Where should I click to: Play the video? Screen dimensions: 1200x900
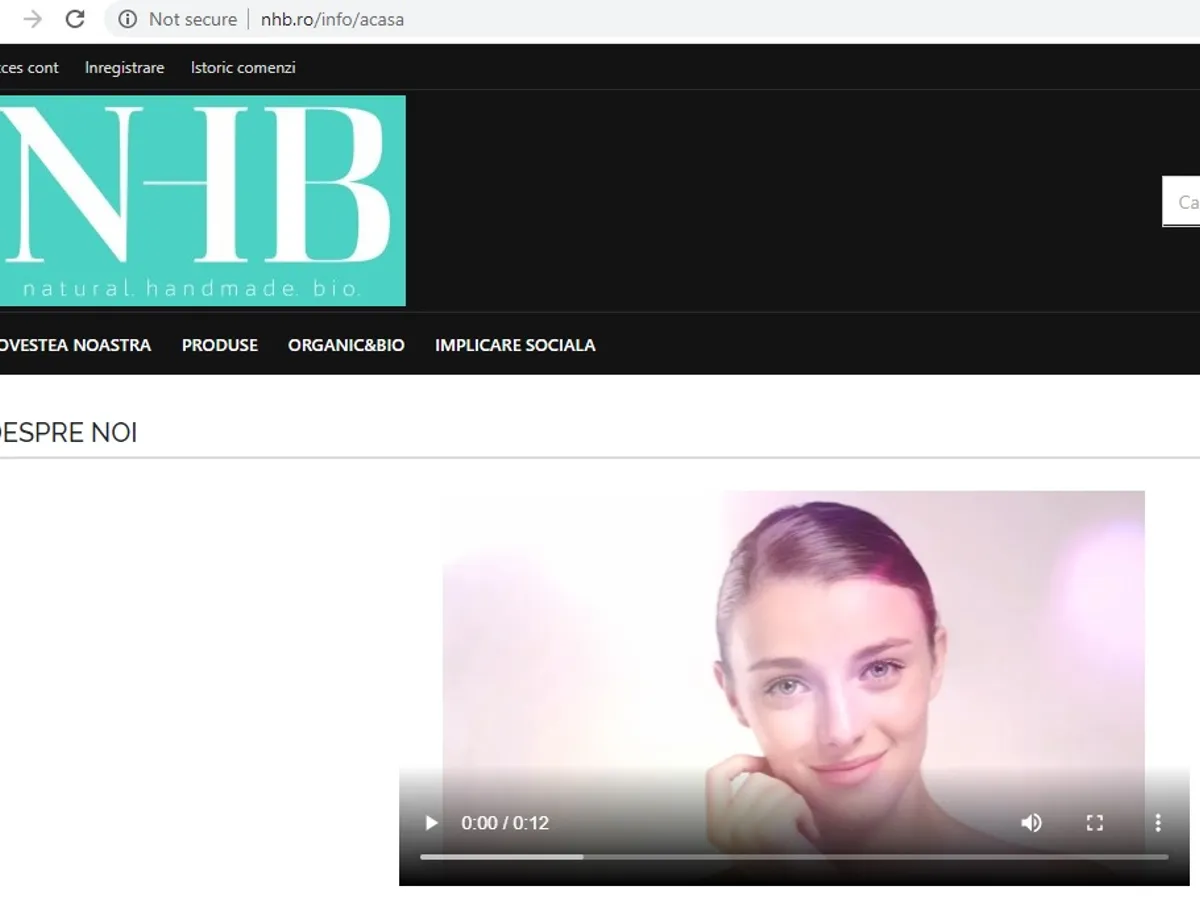431,823
